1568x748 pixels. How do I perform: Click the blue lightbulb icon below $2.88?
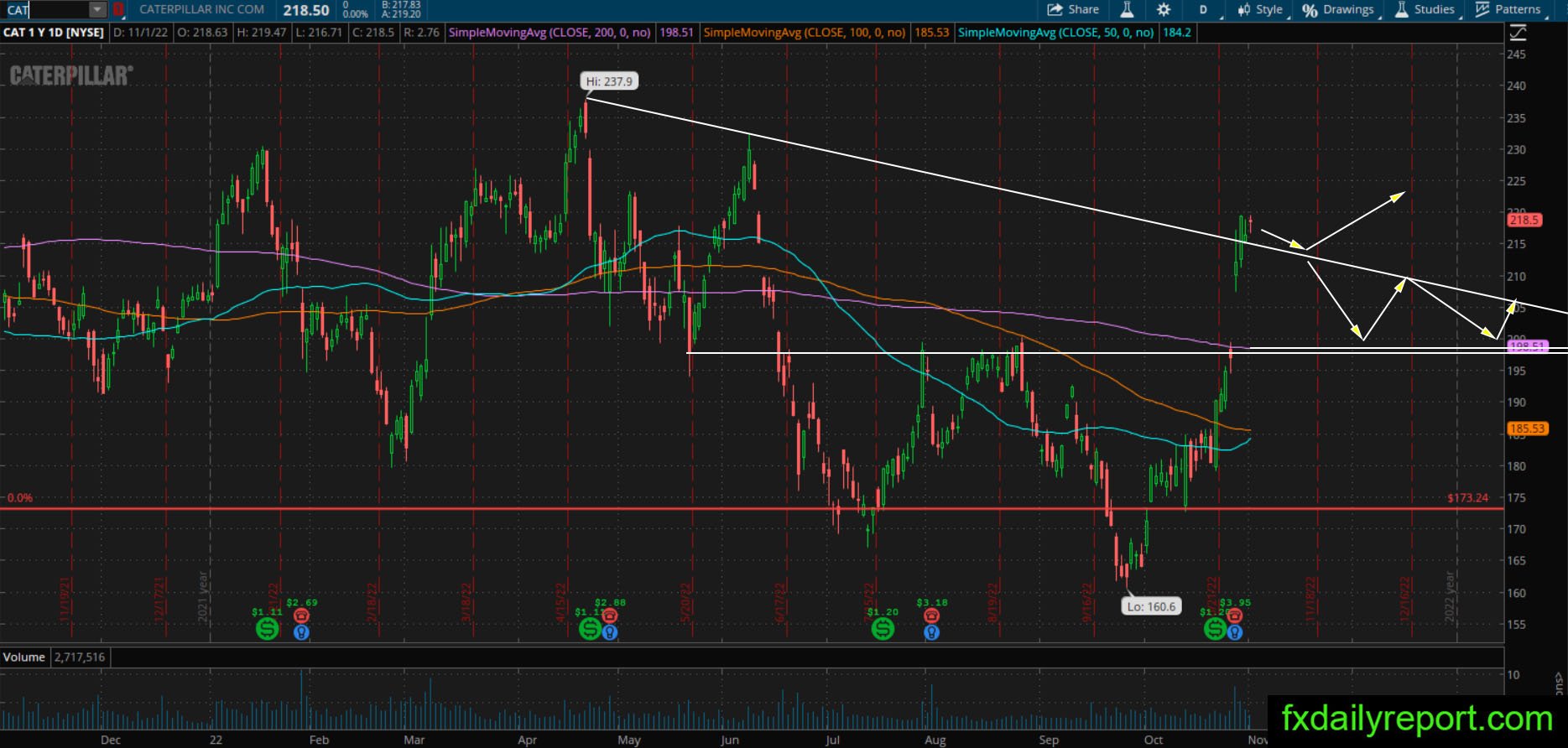610,632
